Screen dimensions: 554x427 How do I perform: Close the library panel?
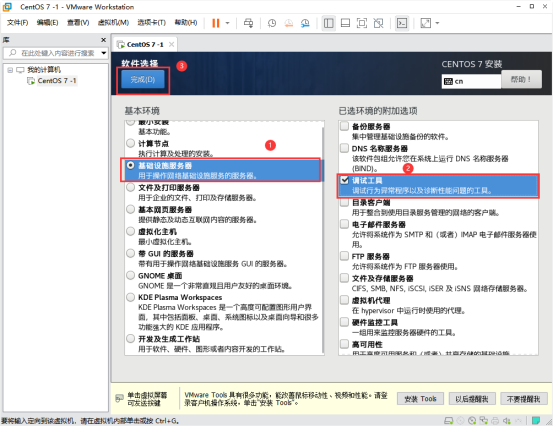coord(104,40)
